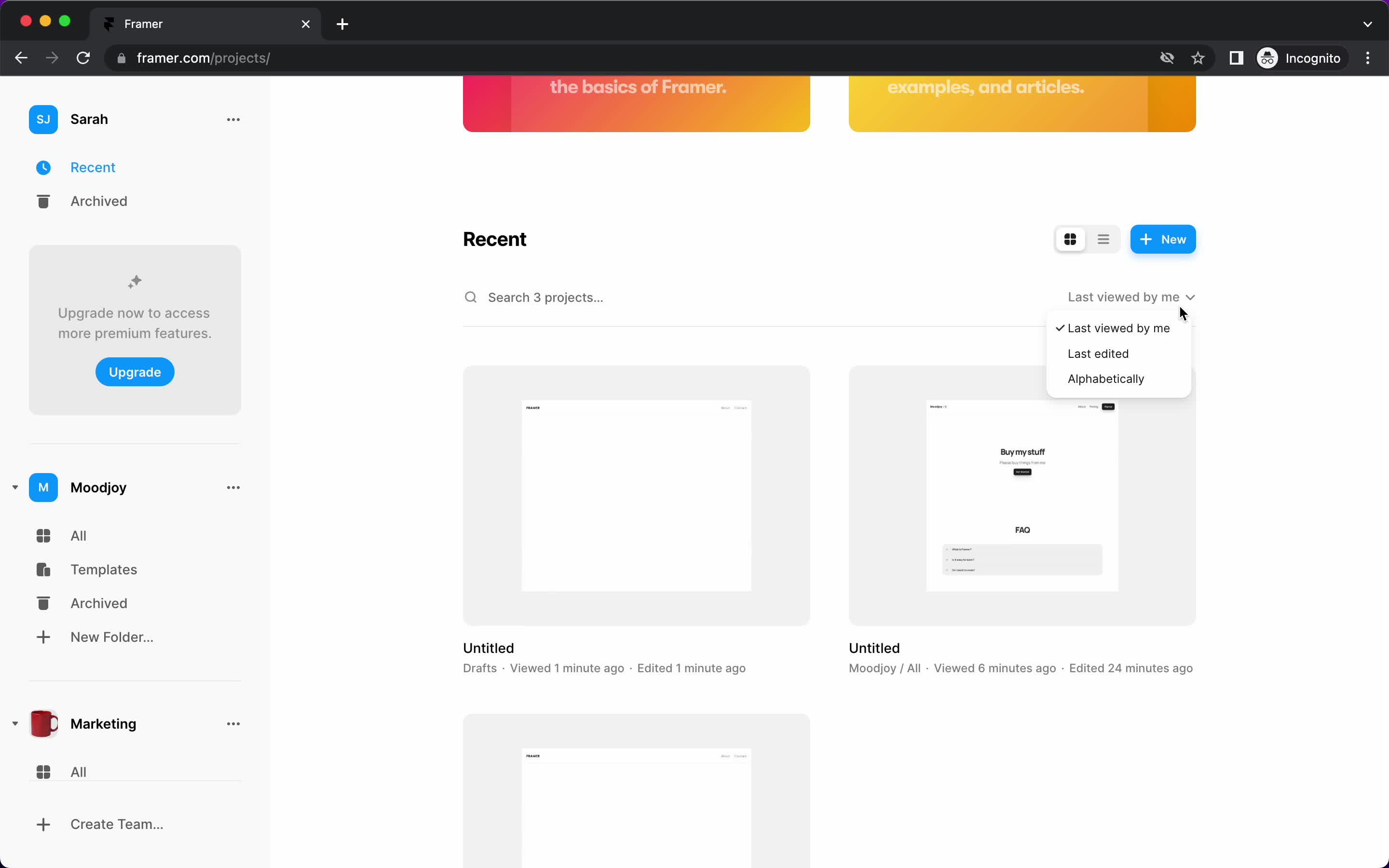
Task: Click the Upgrade button
Action: click(x=134, y=371)
